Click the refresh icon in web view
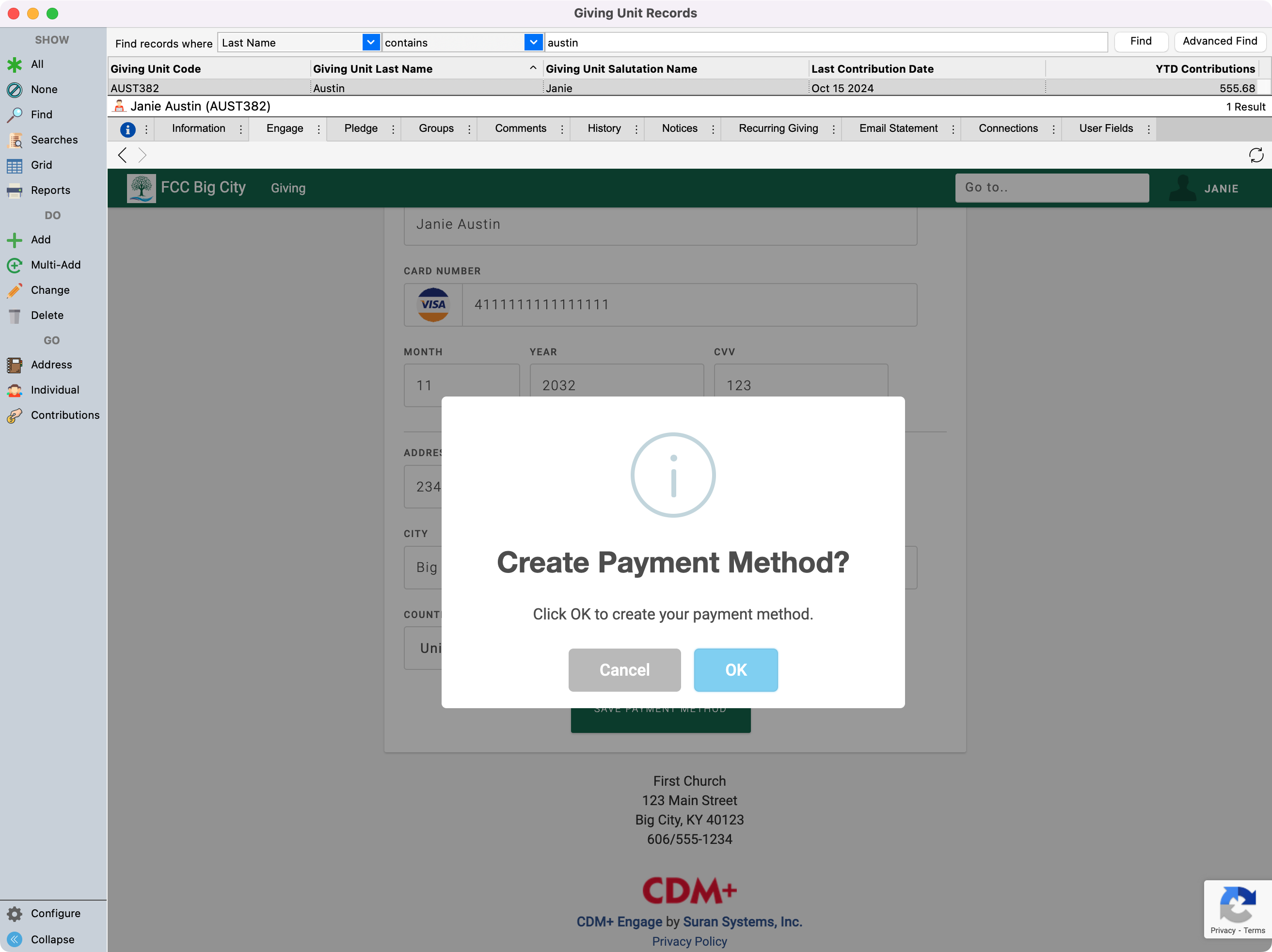The width and height of the screenshot is (1272, 952). point(1256,155)
